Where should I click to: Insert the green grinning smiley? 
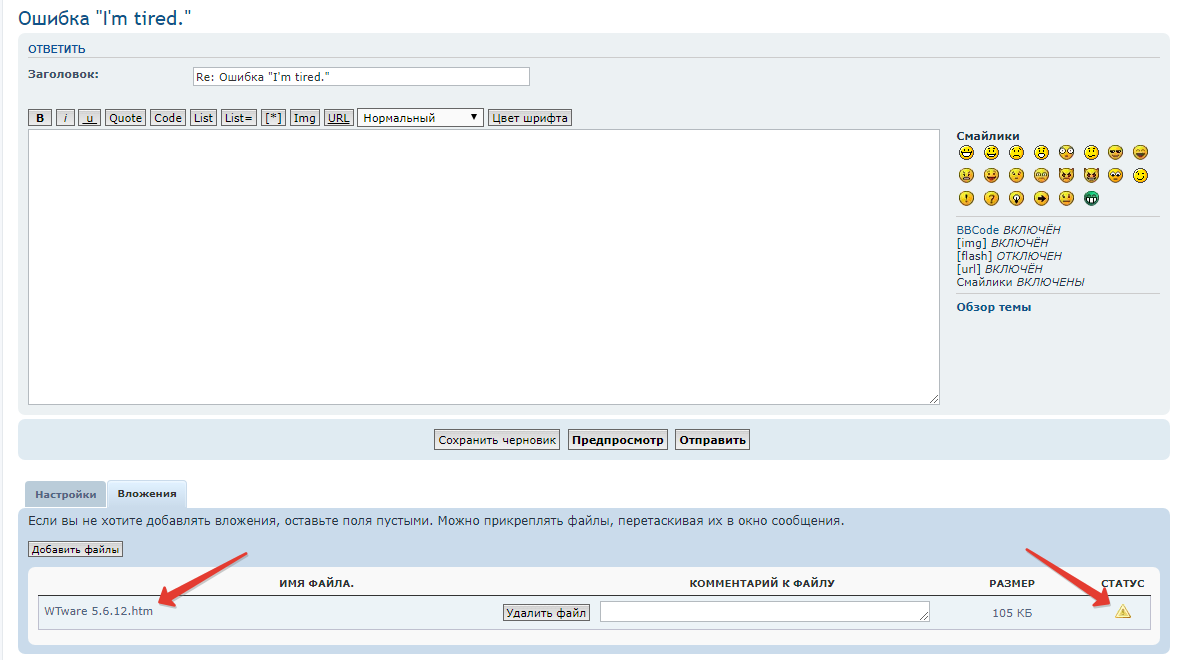point(1091,198)
